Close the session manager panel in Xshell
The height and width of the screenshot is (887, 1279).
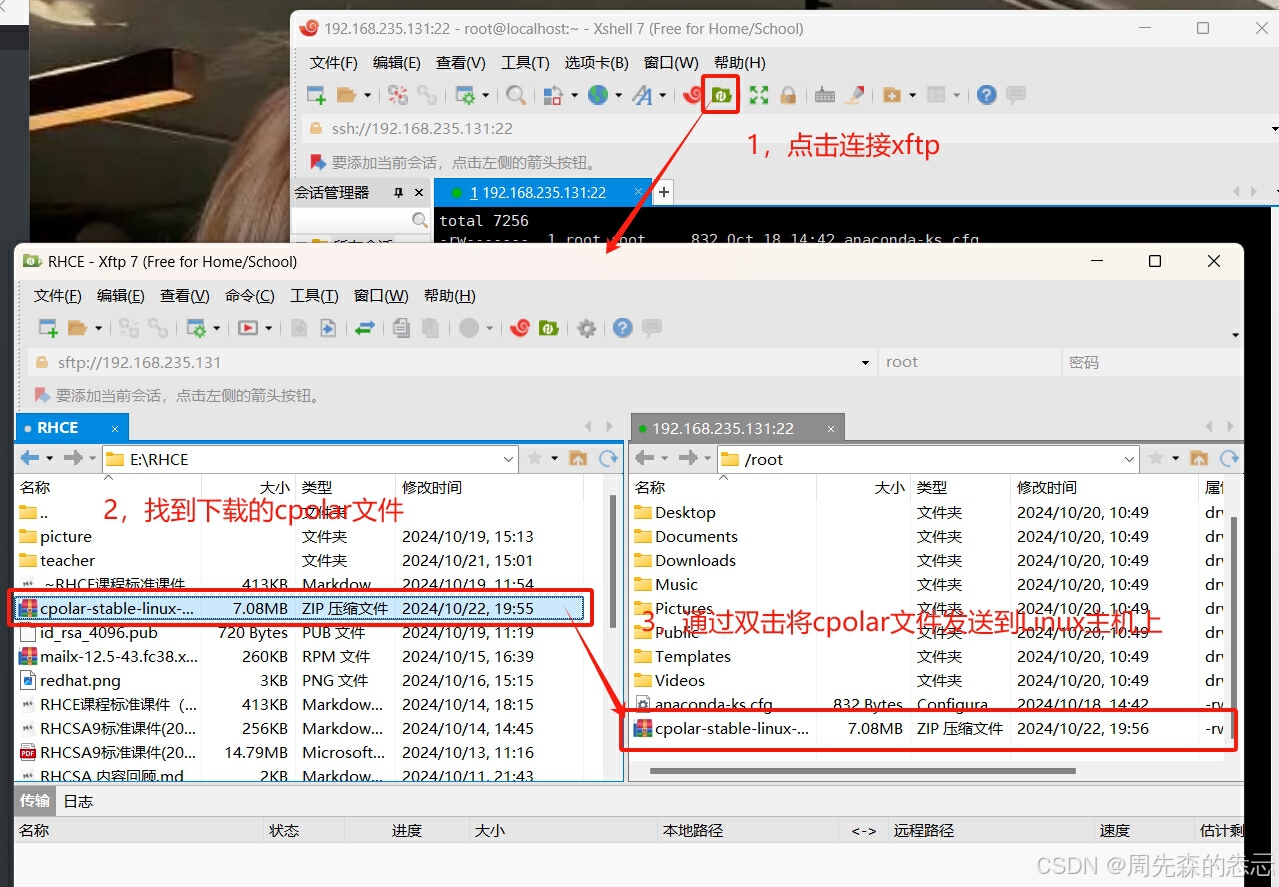click(419, 192)
